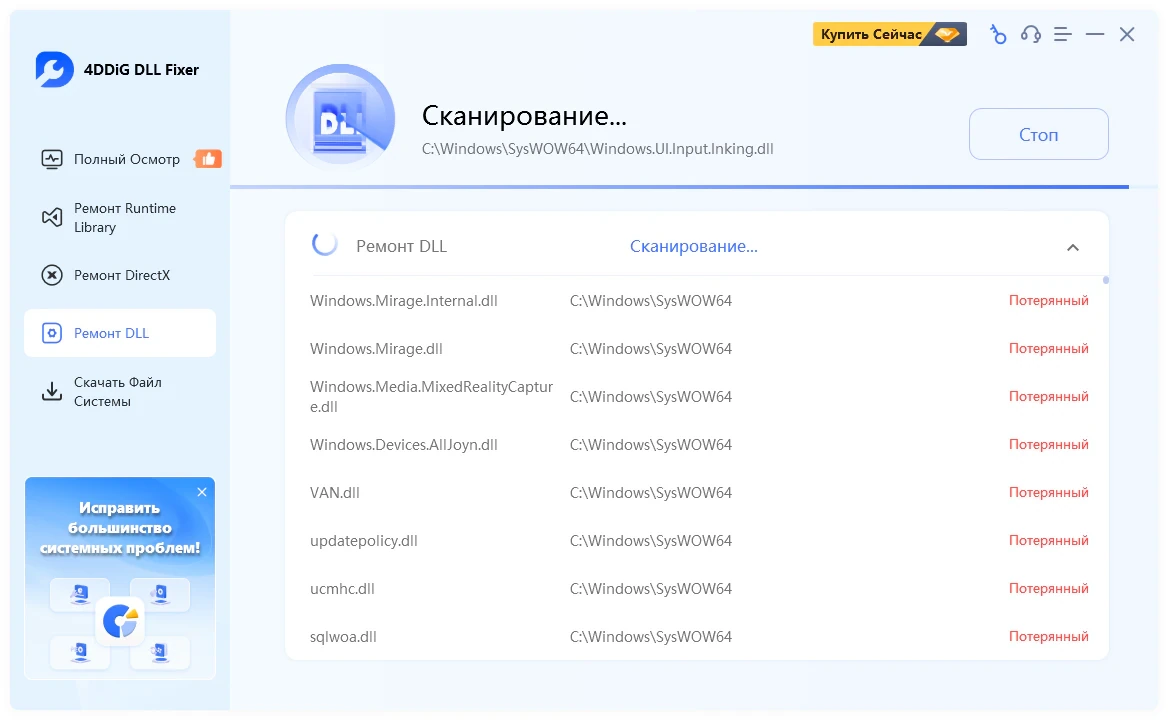Screen dimensions: 1168x720
Task: Close the DLL Fixer window
Action: click(1127, 34)
